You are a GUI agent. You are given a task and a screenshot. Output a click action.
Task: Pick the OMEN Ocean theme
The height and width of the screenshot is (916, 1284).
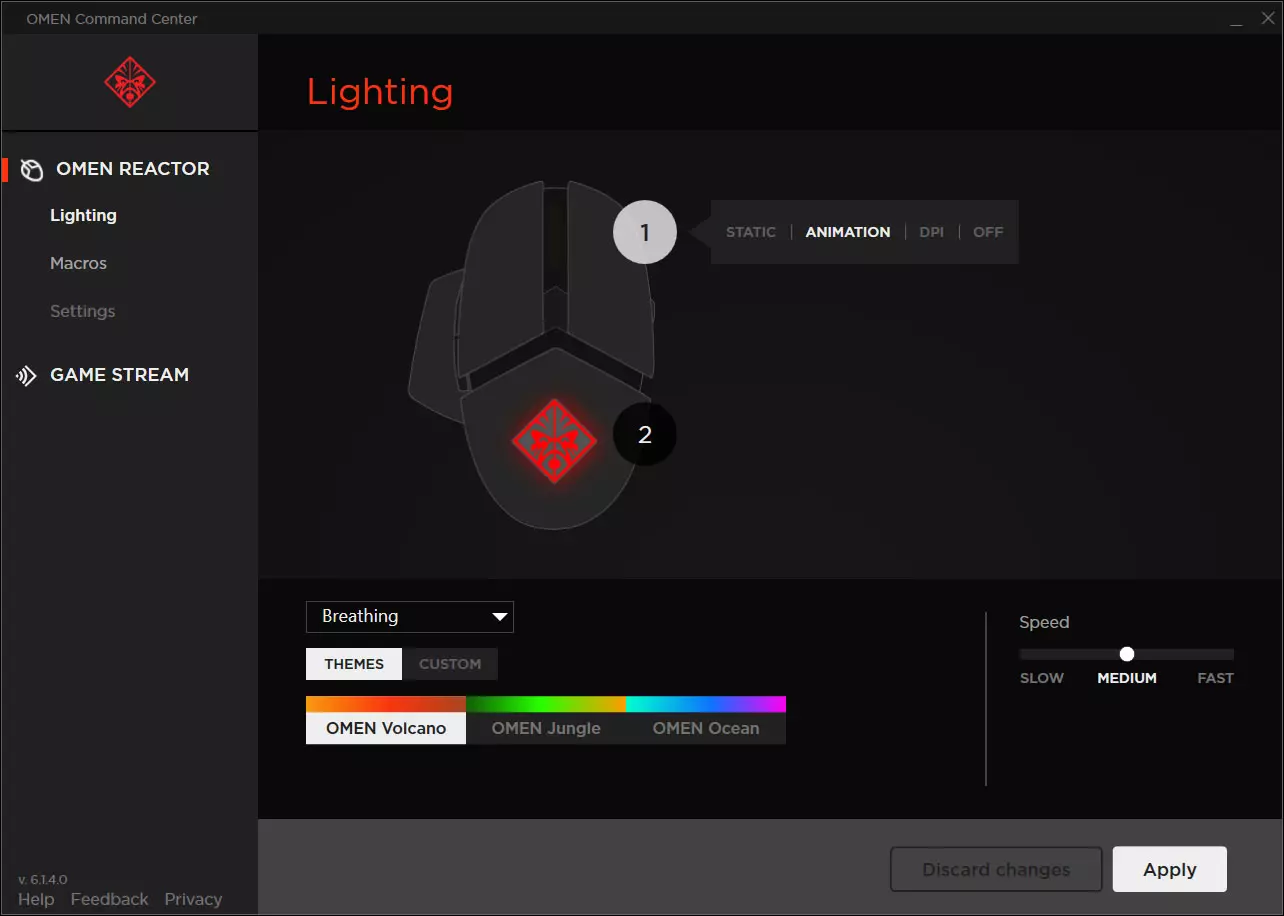tap(706, 720)
